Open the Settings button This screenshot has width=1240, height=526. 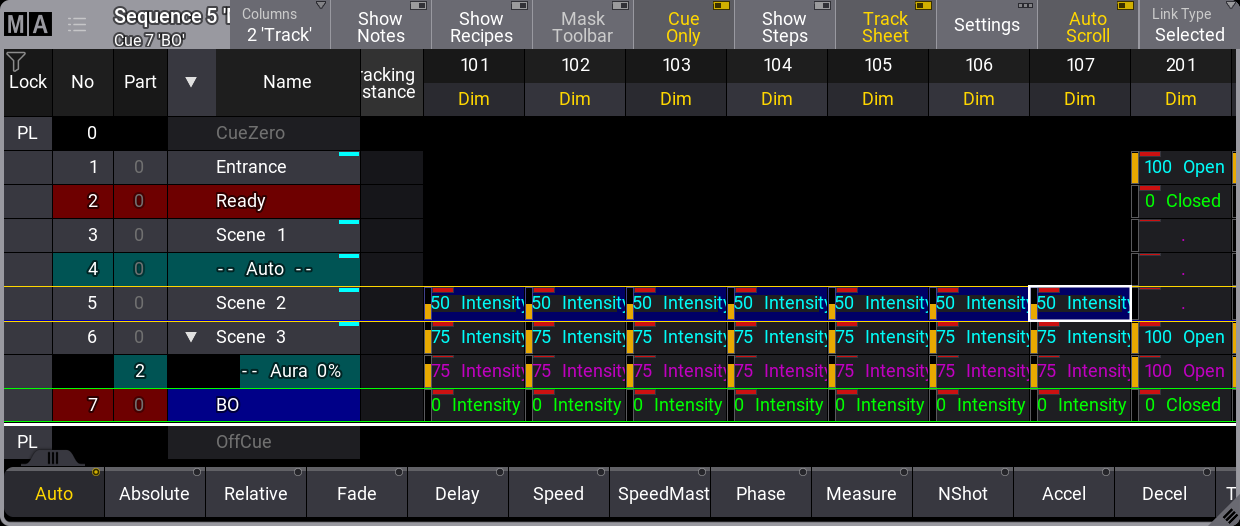tap(986, 25)
